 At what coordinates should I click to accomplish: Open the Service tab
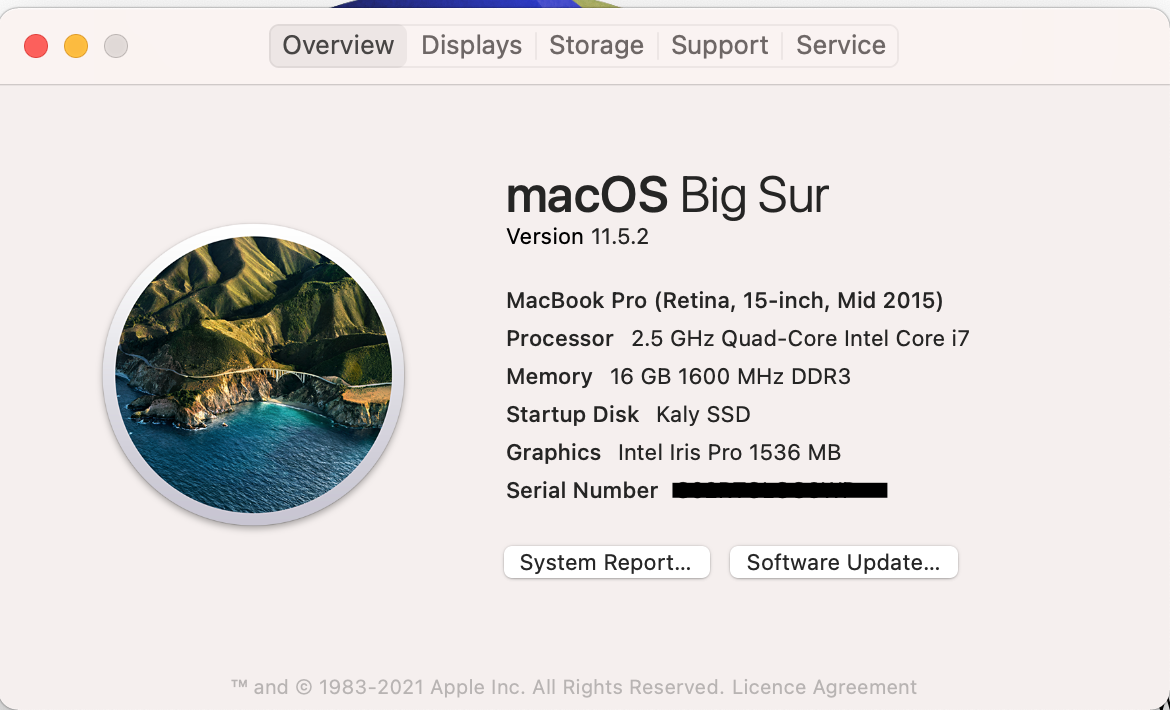pyautogui.click(x=840, y=45)
